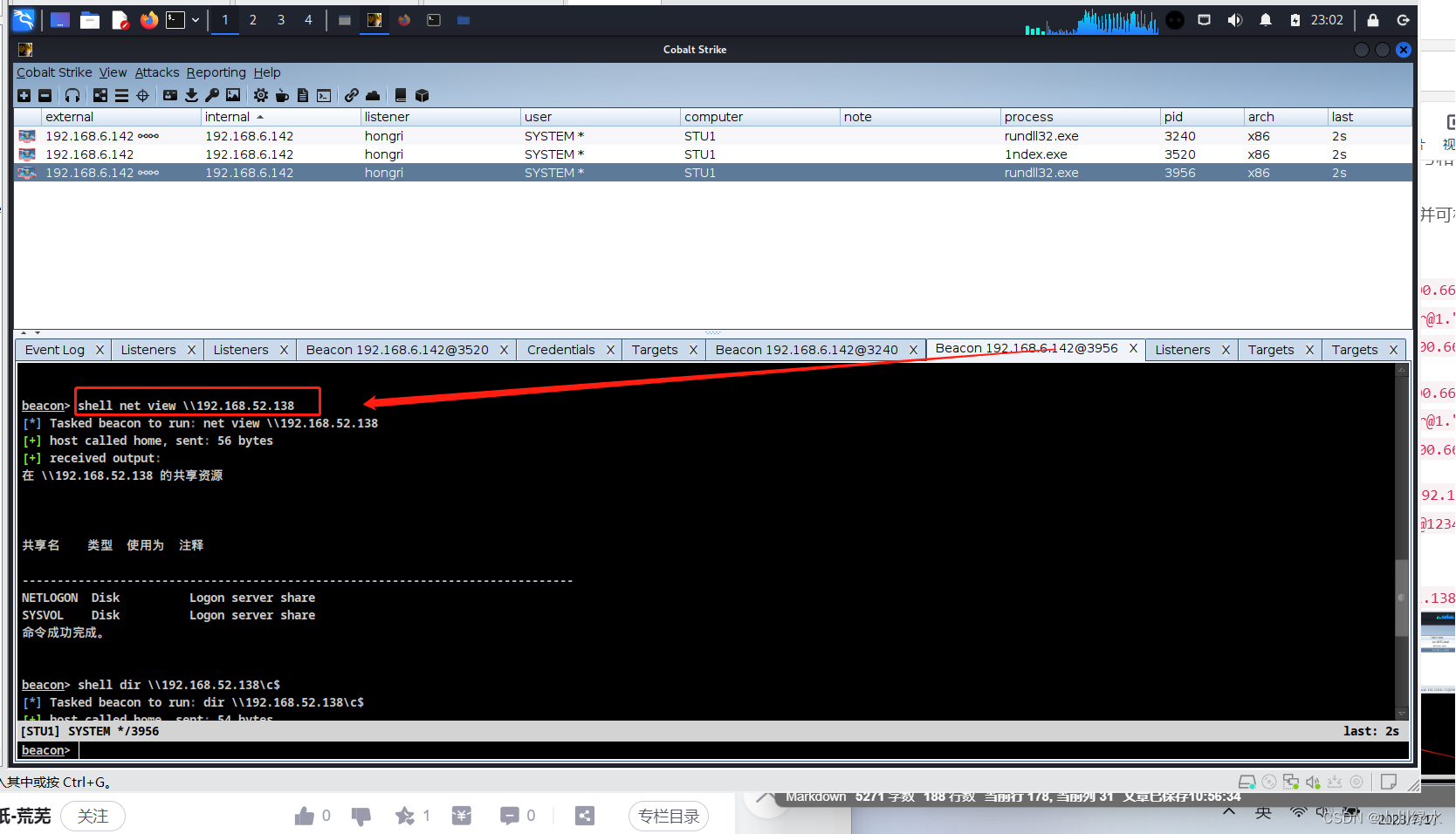Viewport: 1456px width, 834px height.
Task: Open the Reporting menu
Action: [x=216, y=72]
